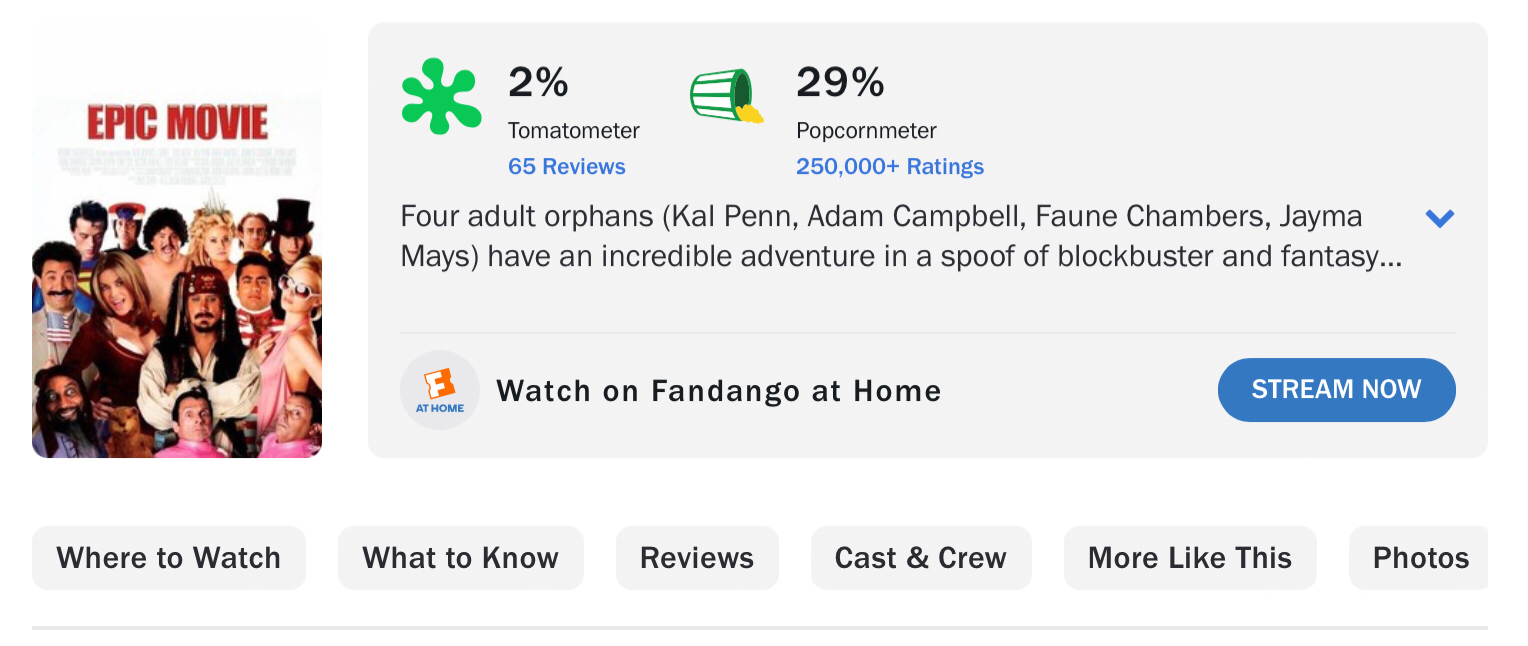Image resolution: width=1528 pixels, height=646 pixels.
Task: Expand the synopsis with the blue chevron
Action: [1439, 218]
